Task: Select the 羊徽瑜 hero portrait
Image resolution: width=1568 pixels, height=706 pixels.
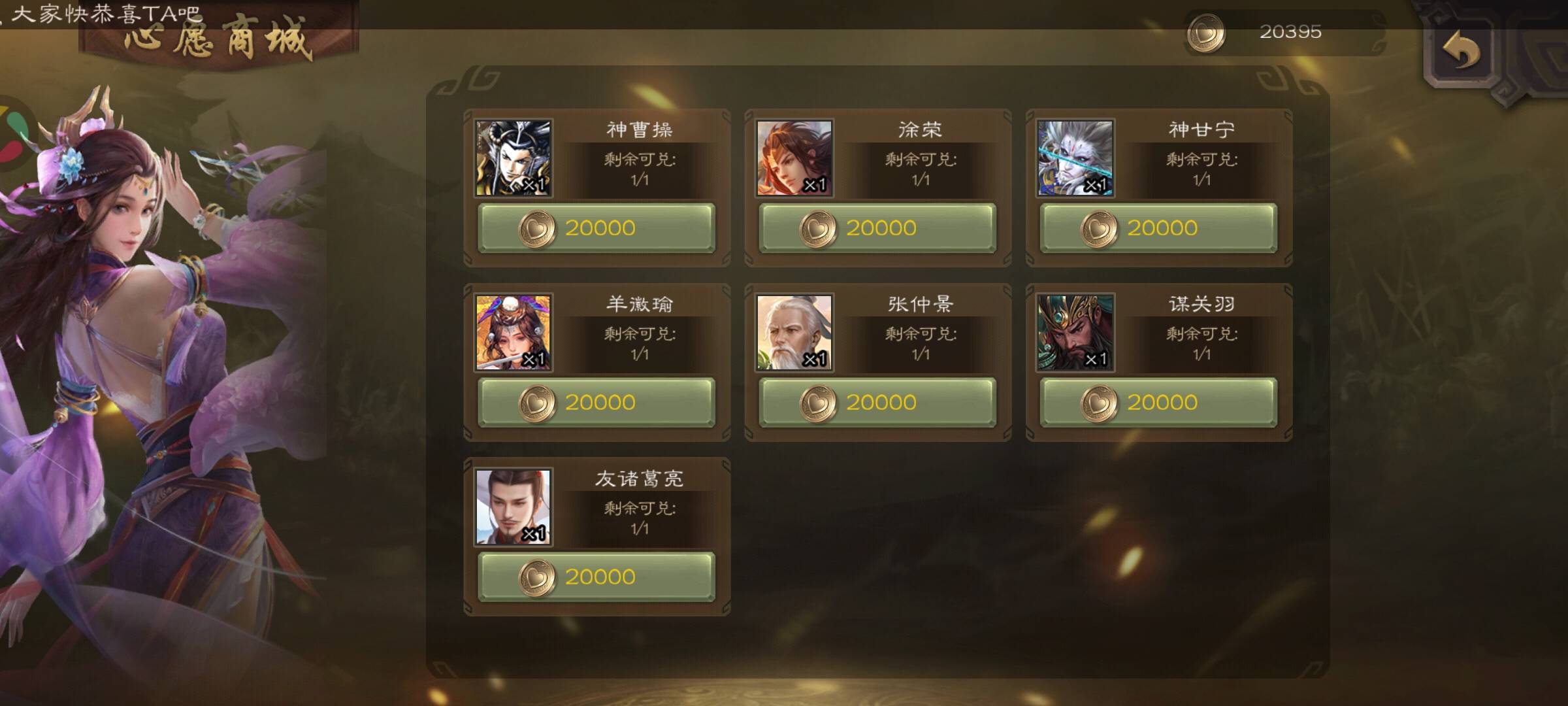Action: [514, 333]
